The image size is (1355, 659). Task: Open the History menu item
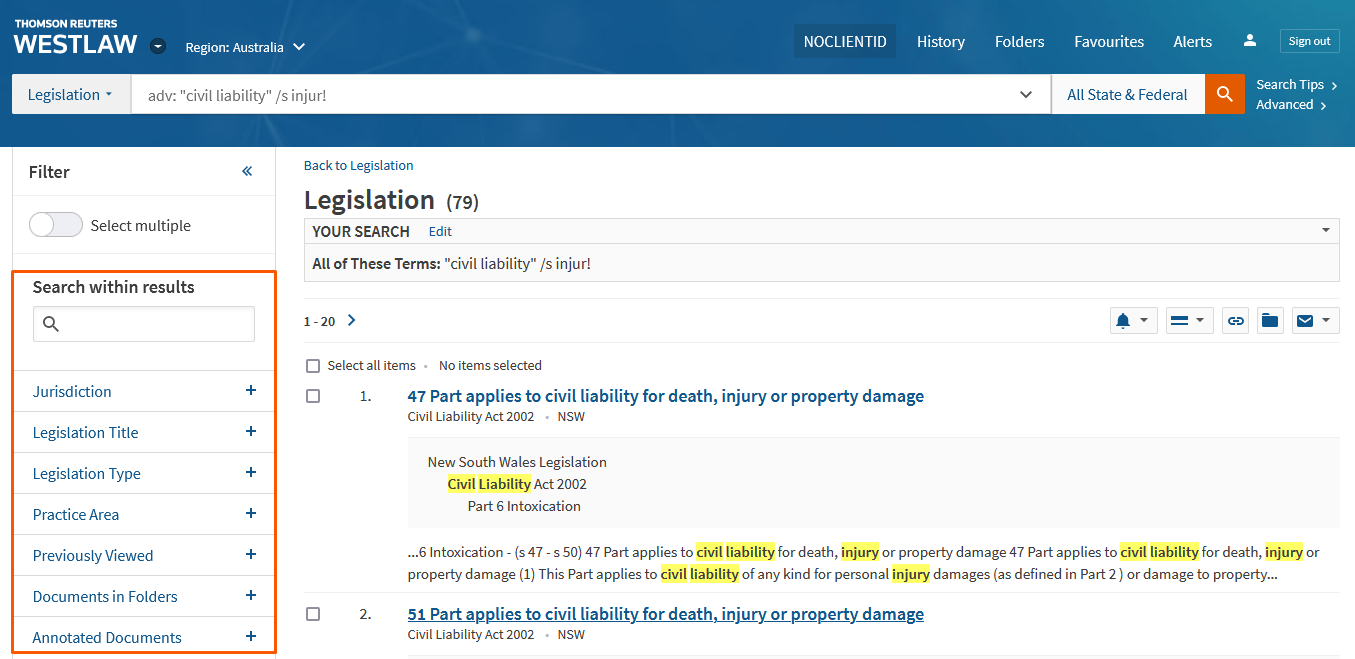point(940,42)
